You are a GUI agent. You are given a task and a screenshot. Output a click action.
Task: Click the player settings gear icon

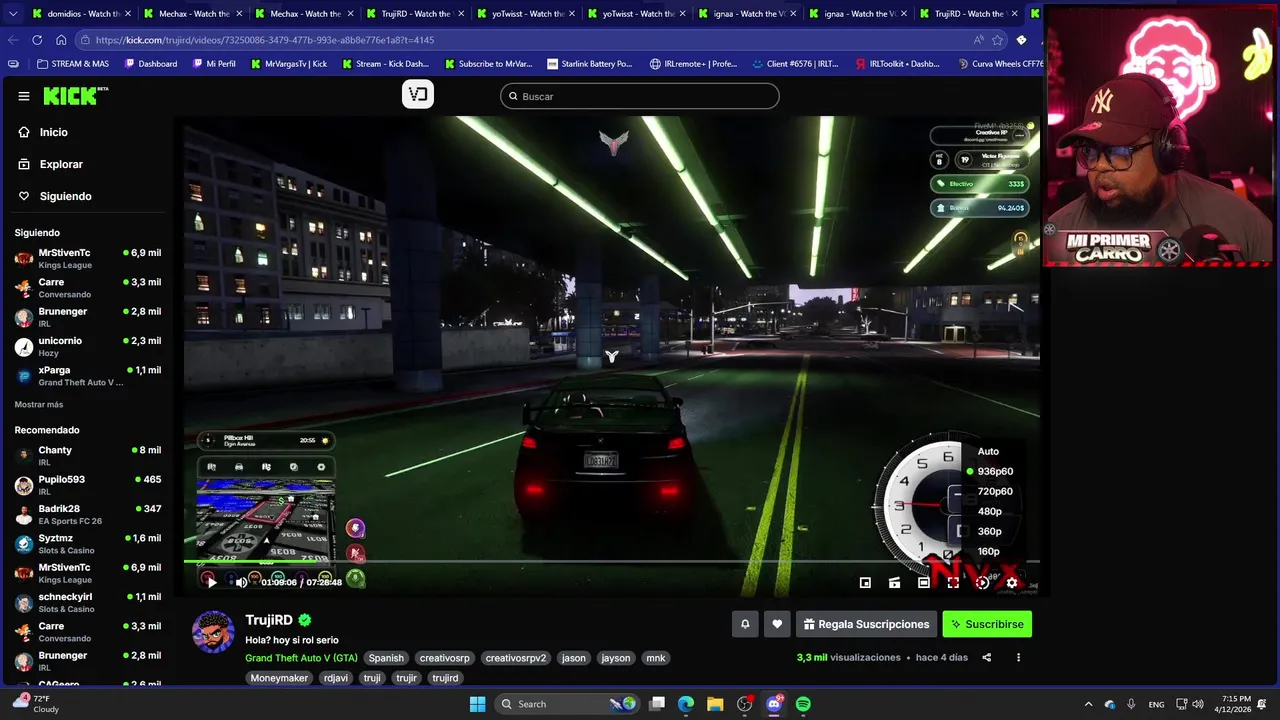coord(1011,582)
